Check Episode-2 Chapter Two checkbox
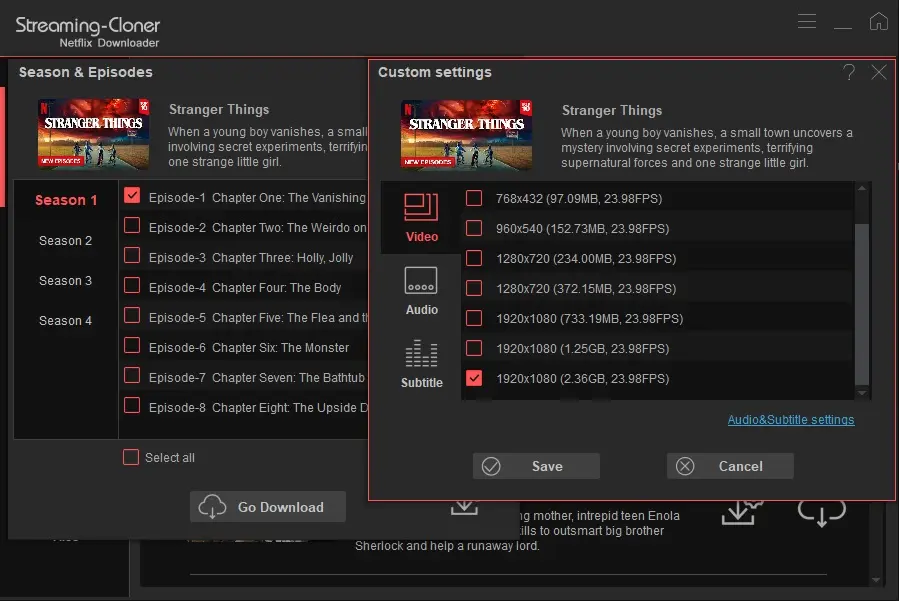Screen dimensions: 899x601 point(132,225)
